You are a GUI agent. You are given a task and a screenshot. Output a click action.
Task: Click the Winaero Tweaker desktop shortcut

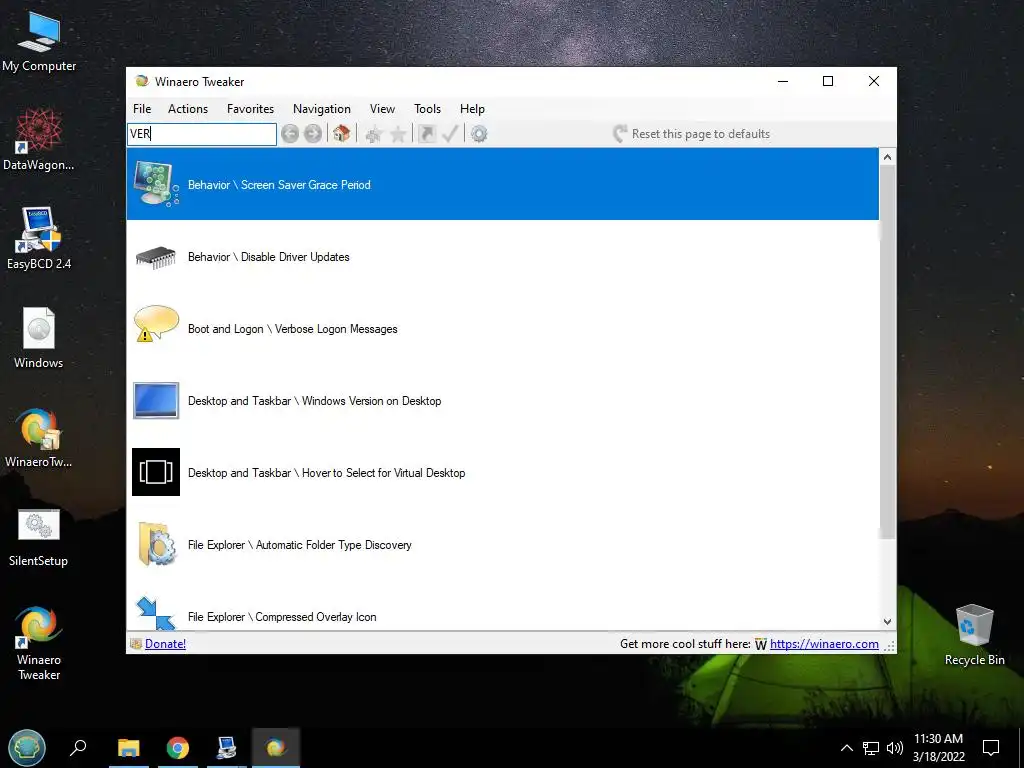pyautogui.click(x=39, y=643)
